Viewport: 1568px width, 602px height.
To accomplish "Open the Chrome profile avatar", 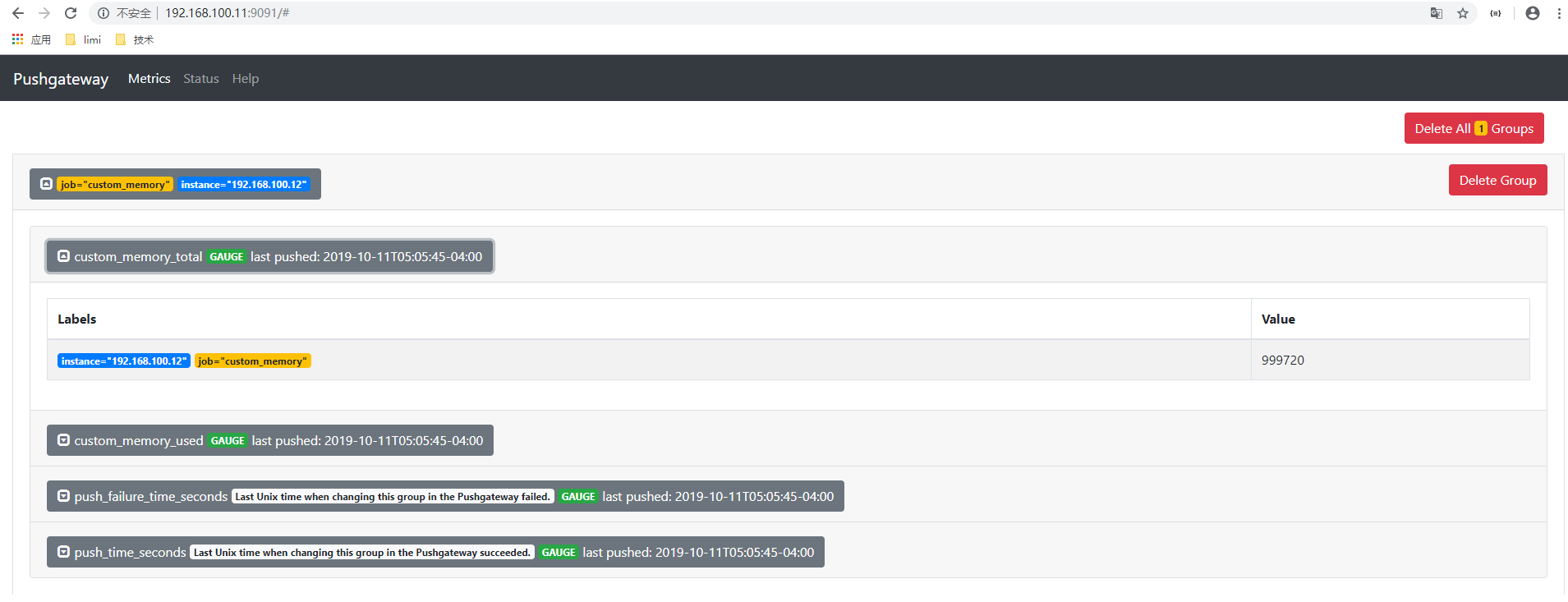I will (1533, 13).
